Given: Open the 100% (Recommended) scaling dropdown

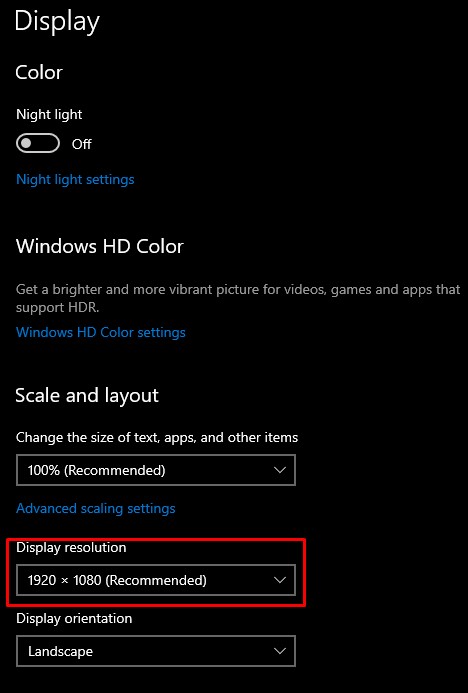Looking at the screenshot, I should [x=156, y=470].
